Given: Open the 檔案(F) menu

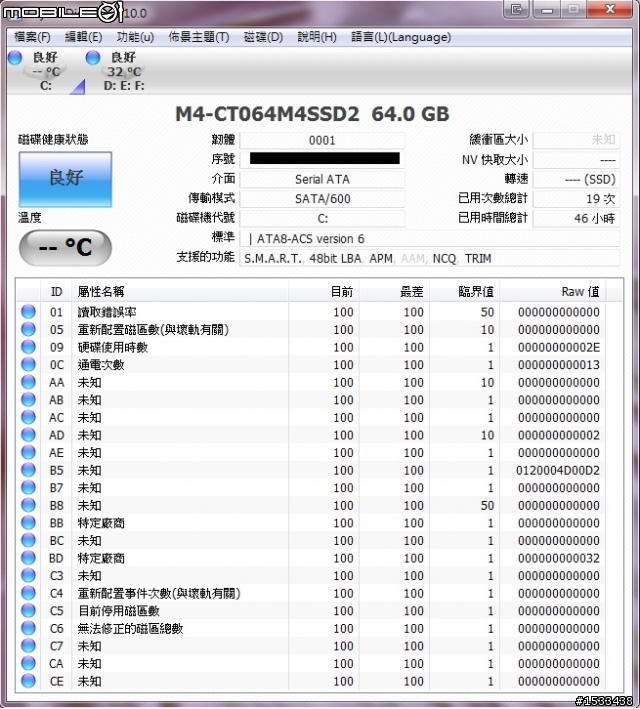Looking at the screenshot, I should click(32, 37).
